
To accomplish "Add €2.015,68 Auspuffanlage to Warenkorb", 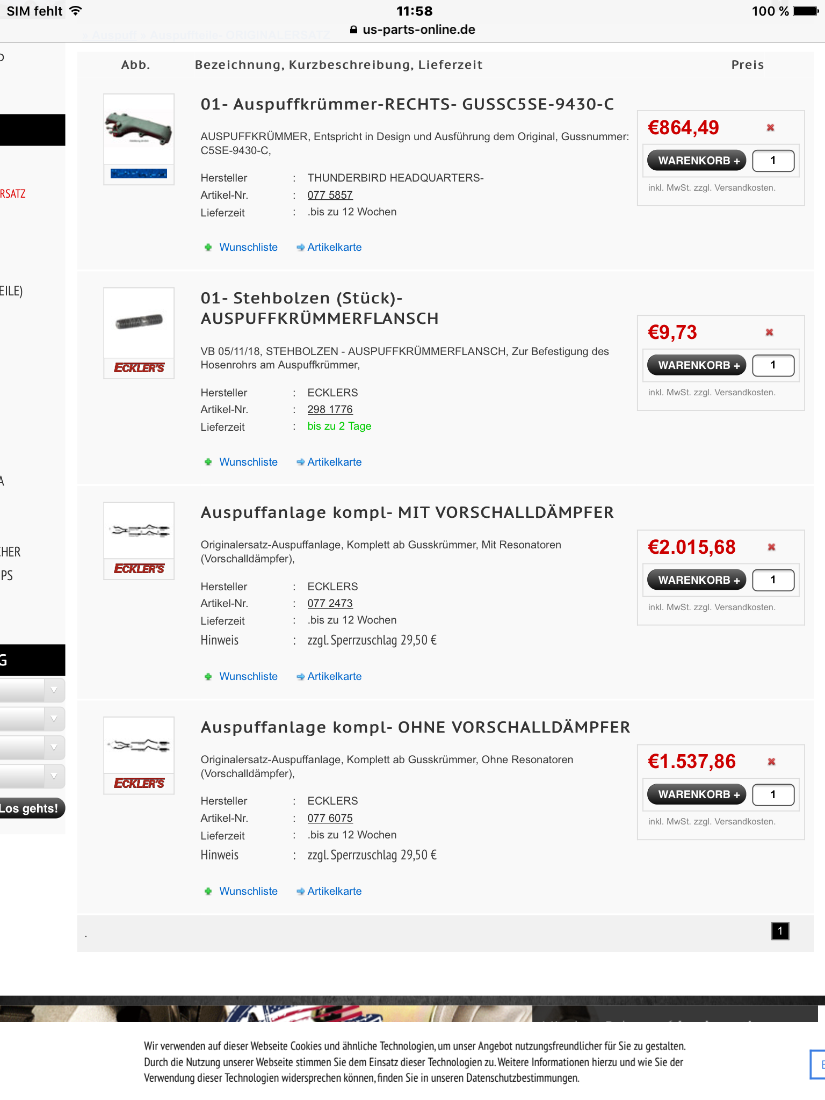I will coord(697,580).
